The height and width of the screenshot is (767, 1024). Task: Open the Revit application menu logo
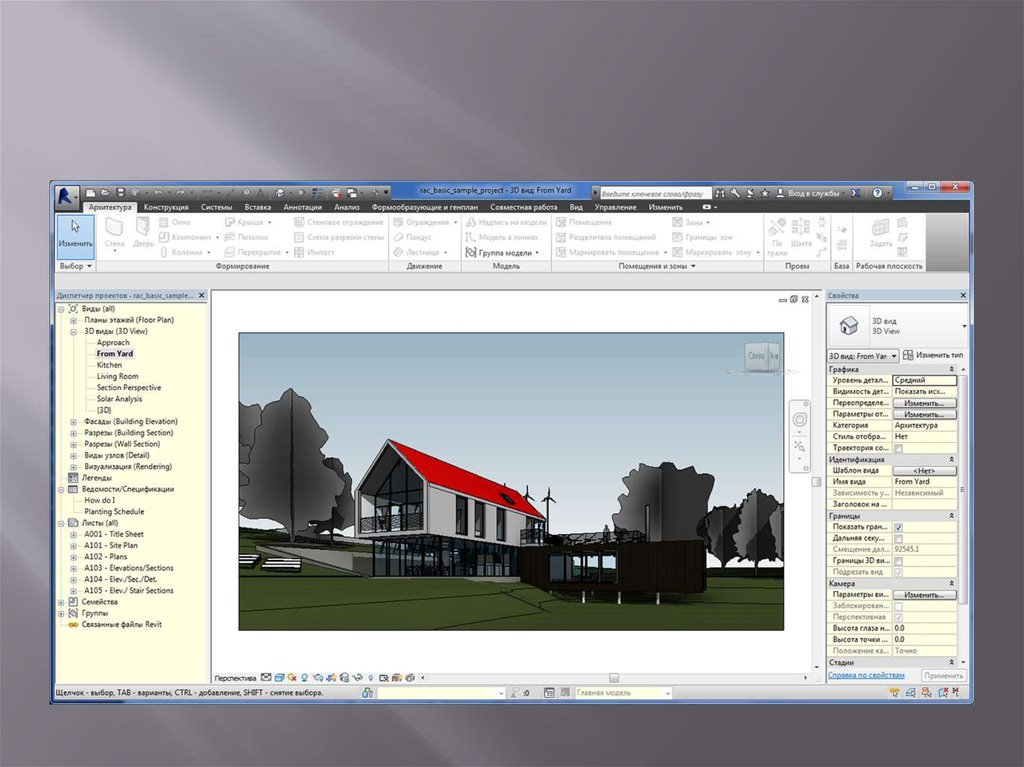pyautogui.click(x=67, y=193)
